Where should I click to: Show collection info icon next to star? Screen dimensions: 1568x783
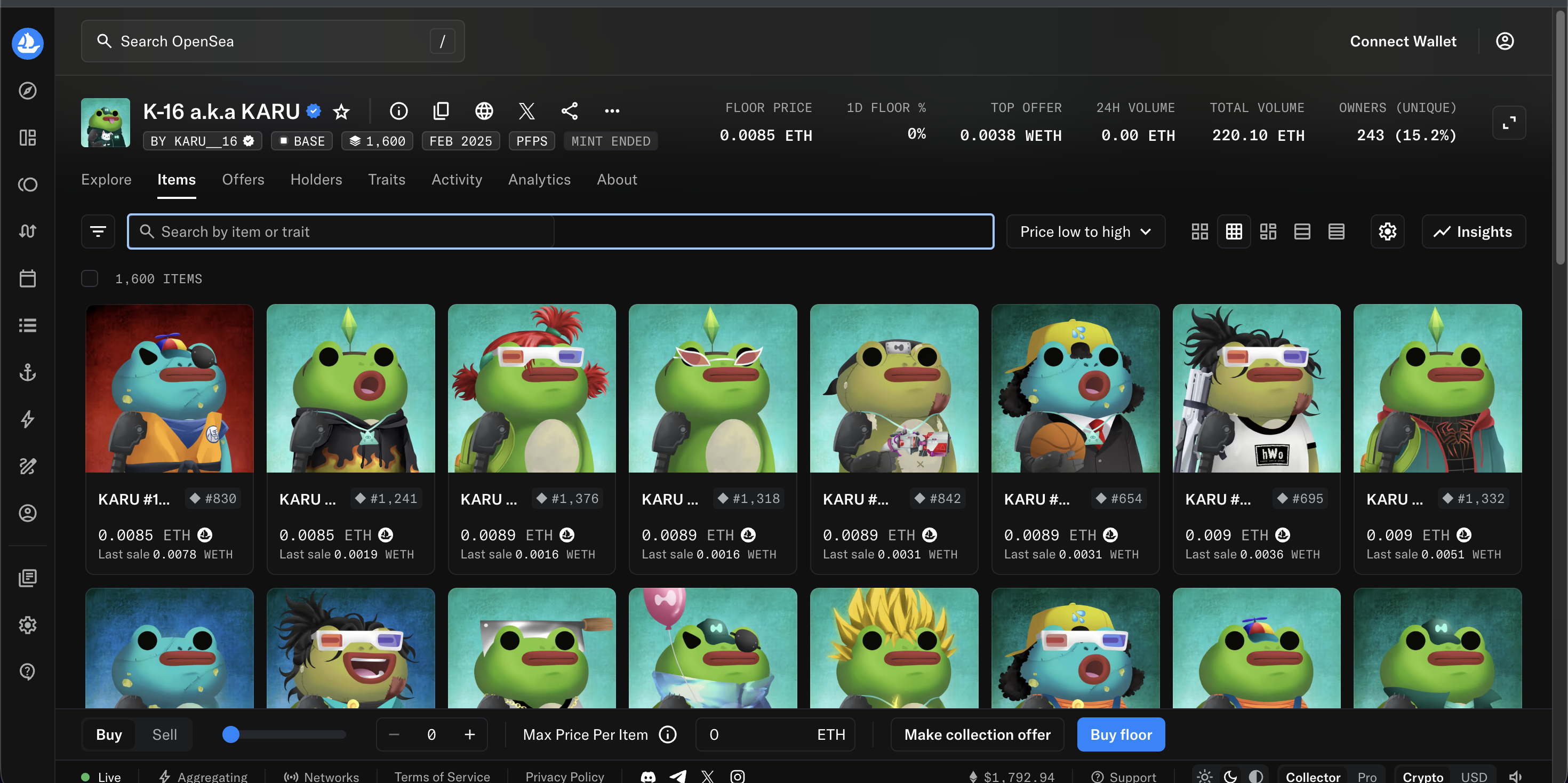click(399, 111)
